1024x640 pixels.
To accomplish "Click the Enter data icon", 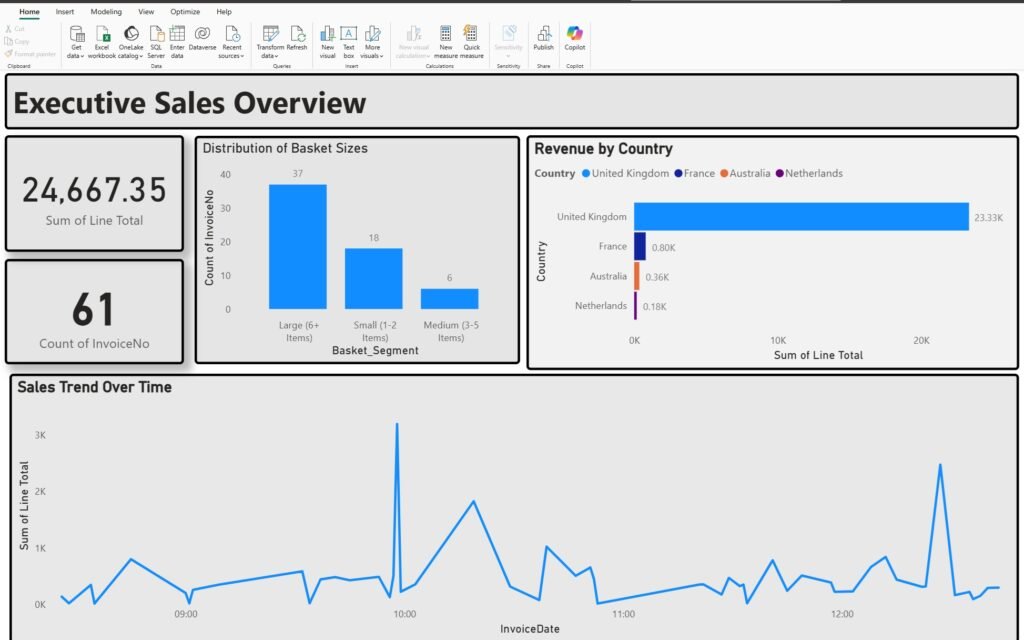I will point(177,34).
